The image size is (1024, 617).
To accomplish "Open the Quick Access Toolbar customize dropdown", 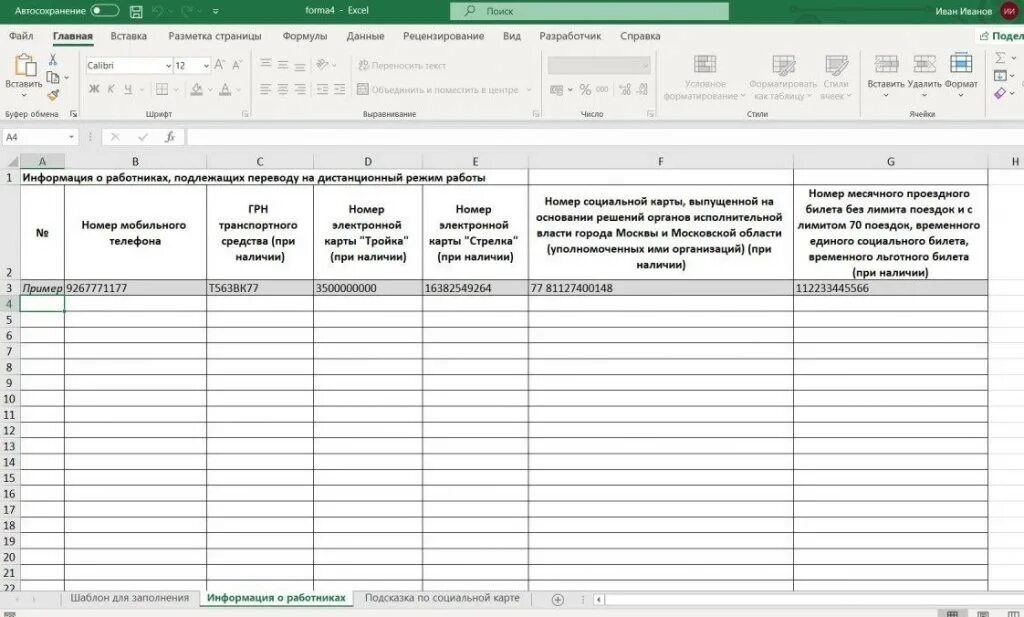I will click(x=216, y=11).
